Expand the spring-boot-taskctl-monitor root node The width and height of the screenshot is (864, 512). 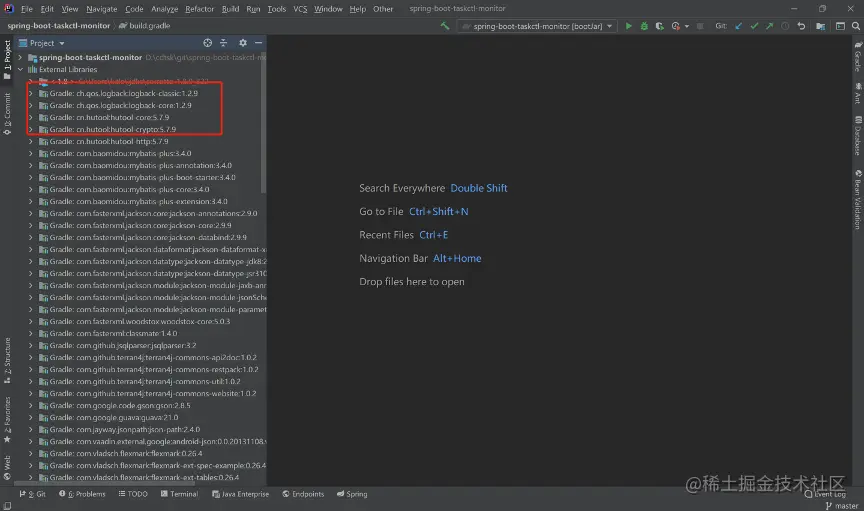pos(20,57)
